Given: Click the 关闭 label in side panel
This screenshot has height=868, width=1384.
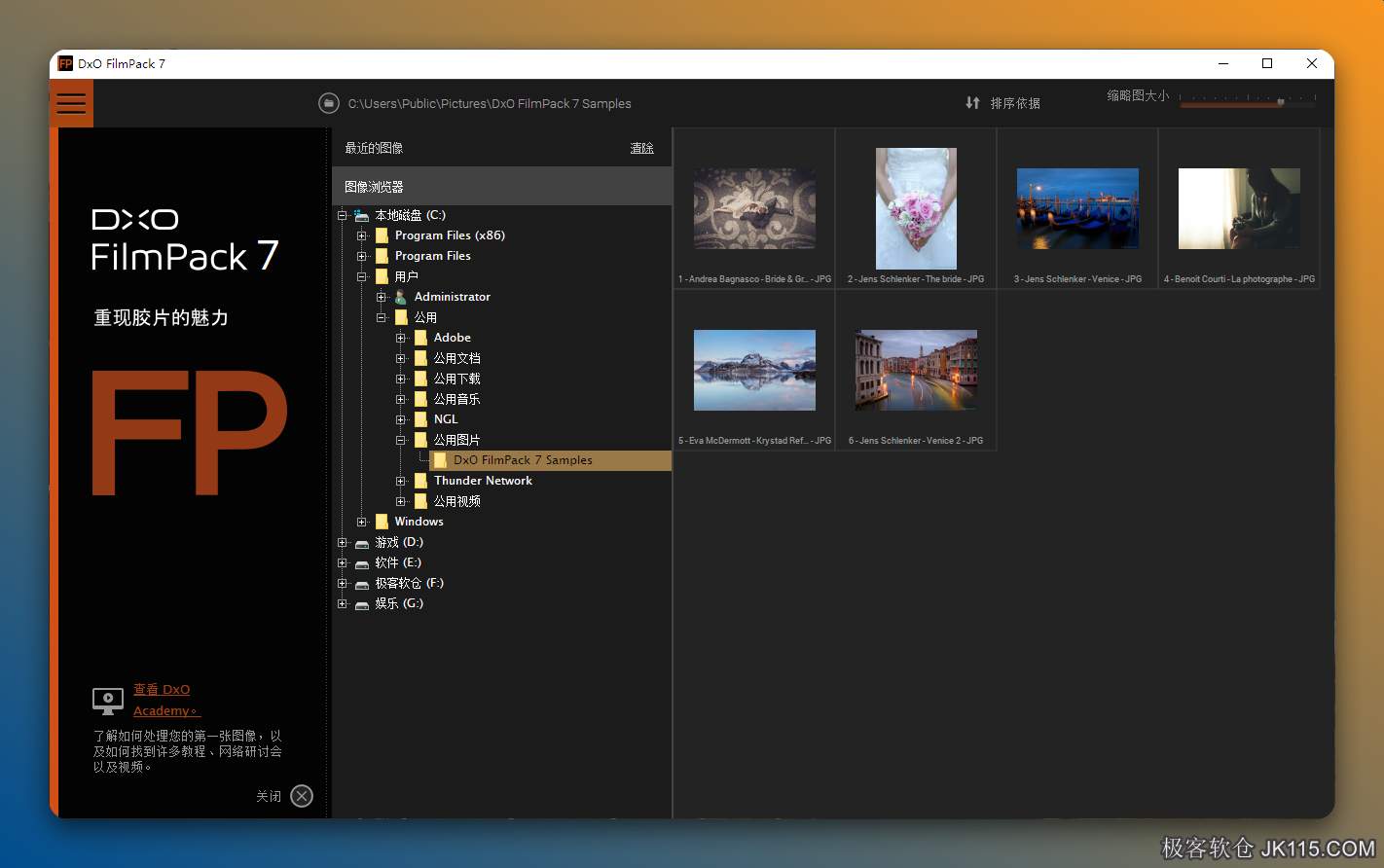Looking at the screenshot, I should [269, 796].
